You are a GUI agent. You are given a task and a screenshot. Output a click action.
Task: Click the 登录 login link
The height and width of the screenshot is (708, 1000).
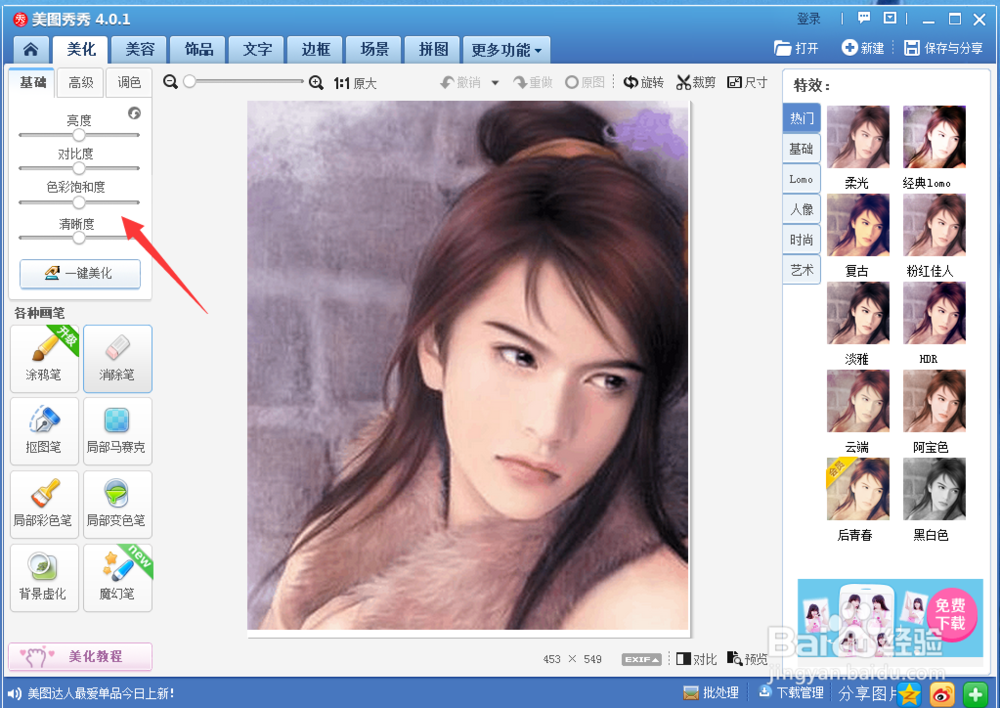pos(809,18)
